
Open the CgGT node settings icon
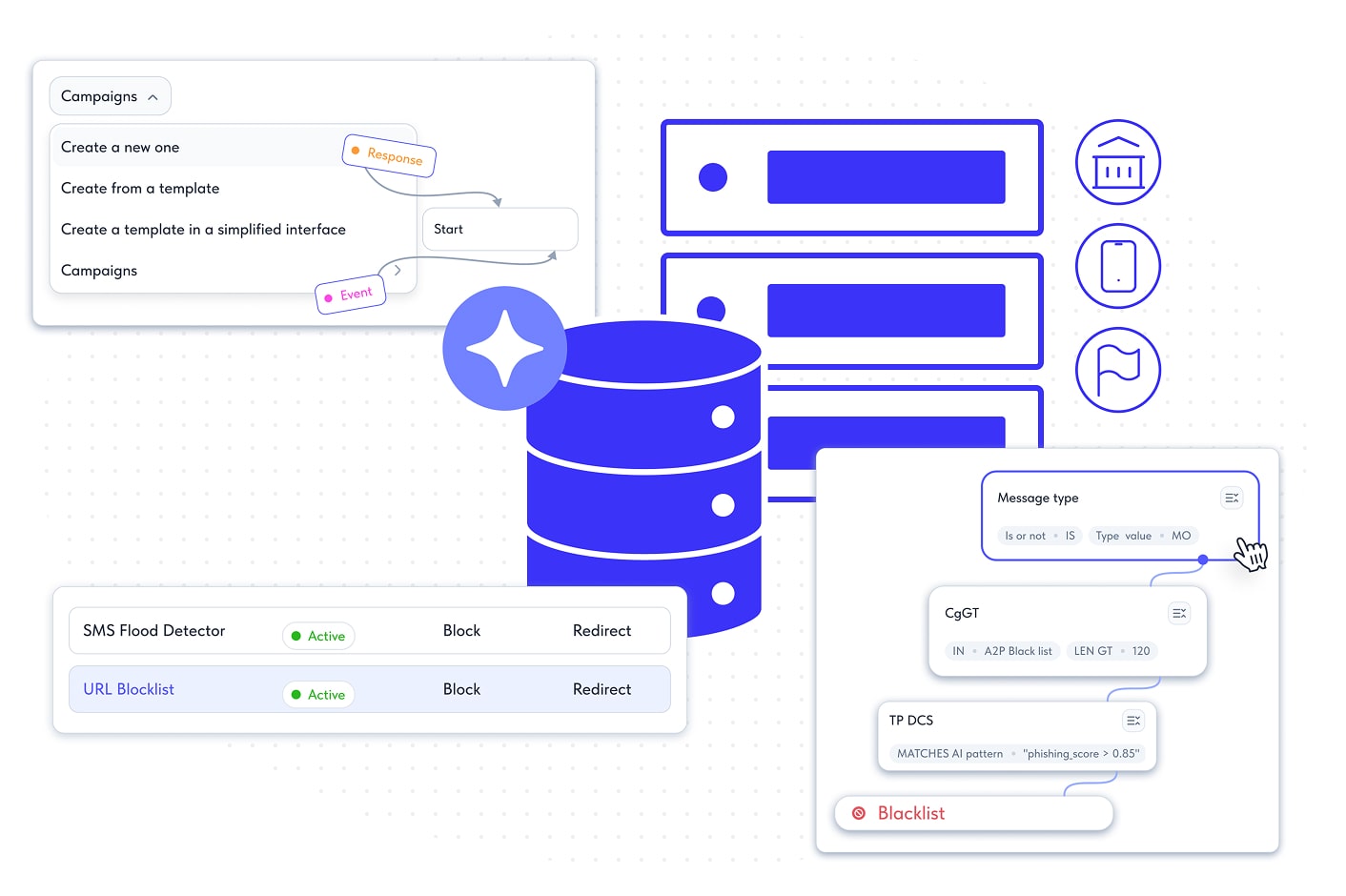(1179, 613)
